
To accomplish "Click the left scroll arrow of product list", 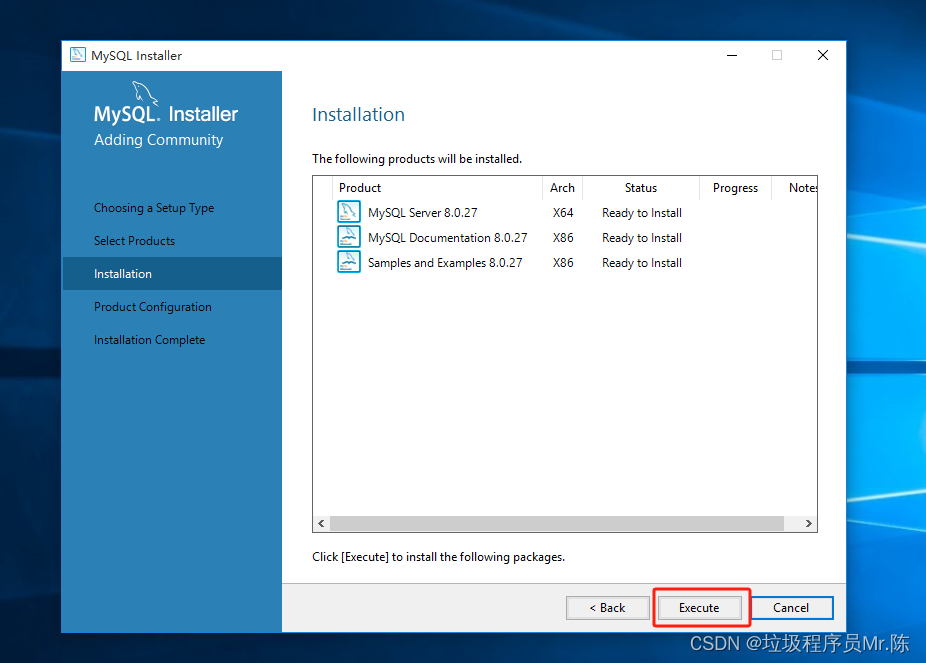I will pos(321,523).
